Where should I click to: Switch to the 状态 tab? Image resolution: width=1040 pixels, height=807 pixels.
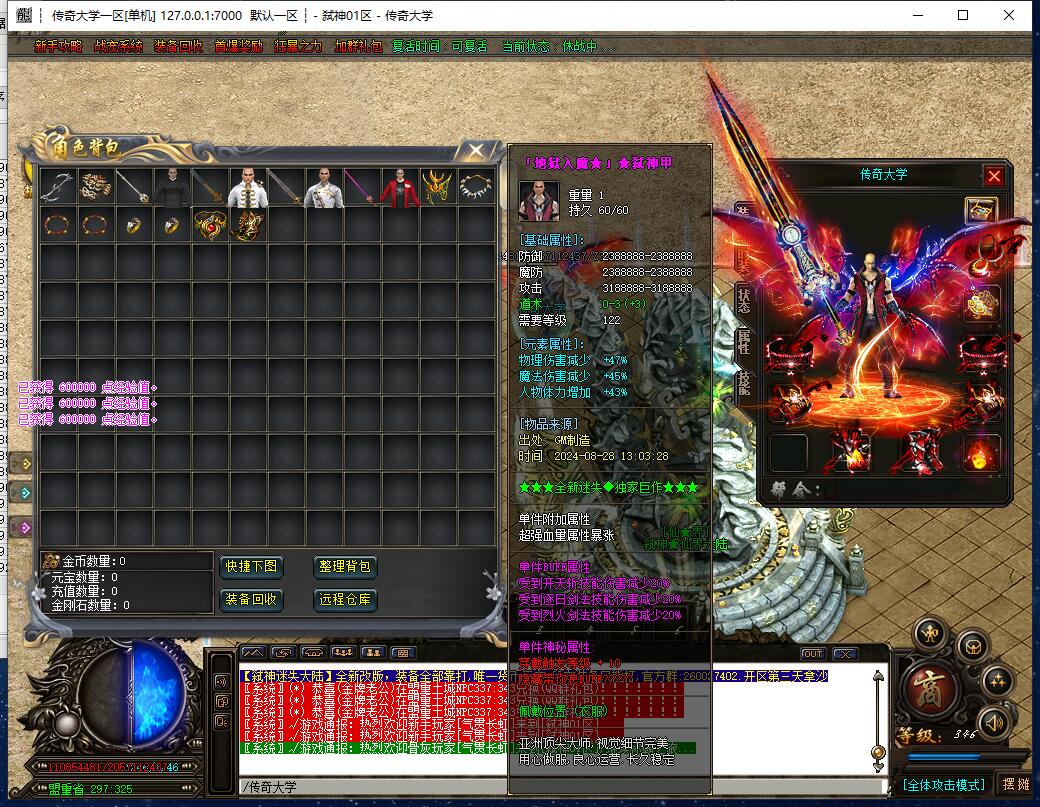[x=744, y=301]
